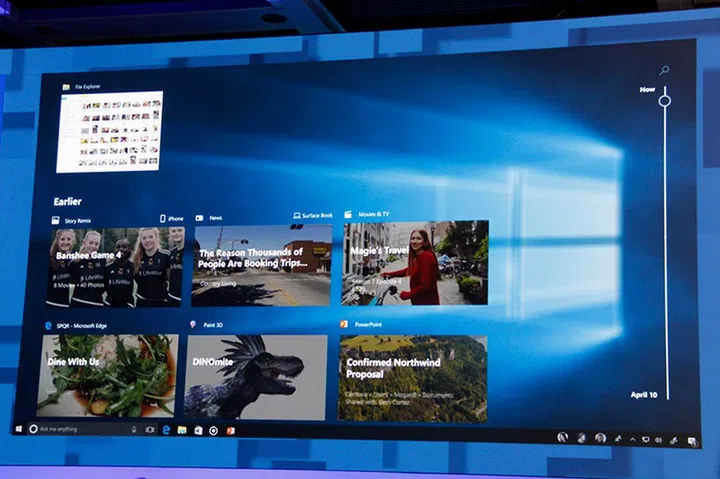Open DINOmite Paint 3D activity card
This screenshot has height=479, width=720.
pyautogui.click(x=256, y=376)
